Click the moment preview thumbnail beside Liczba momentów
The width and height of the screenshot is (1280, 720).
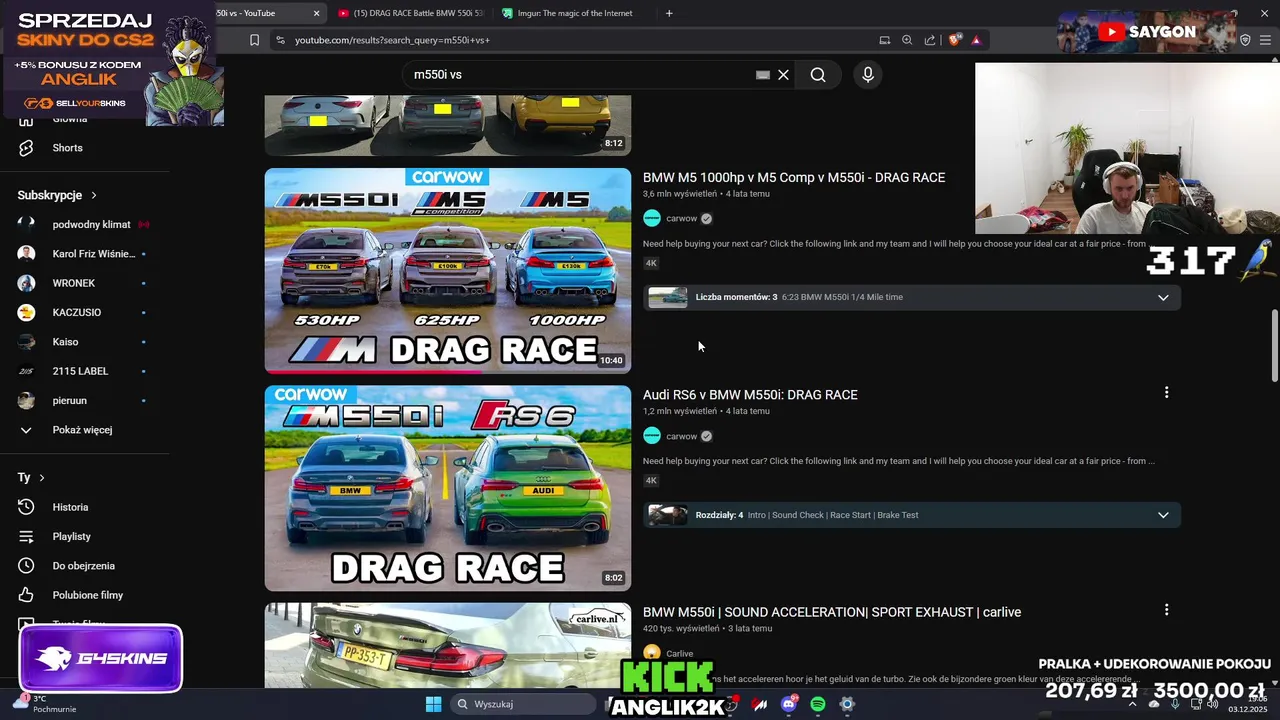click(x=668, y=297)
